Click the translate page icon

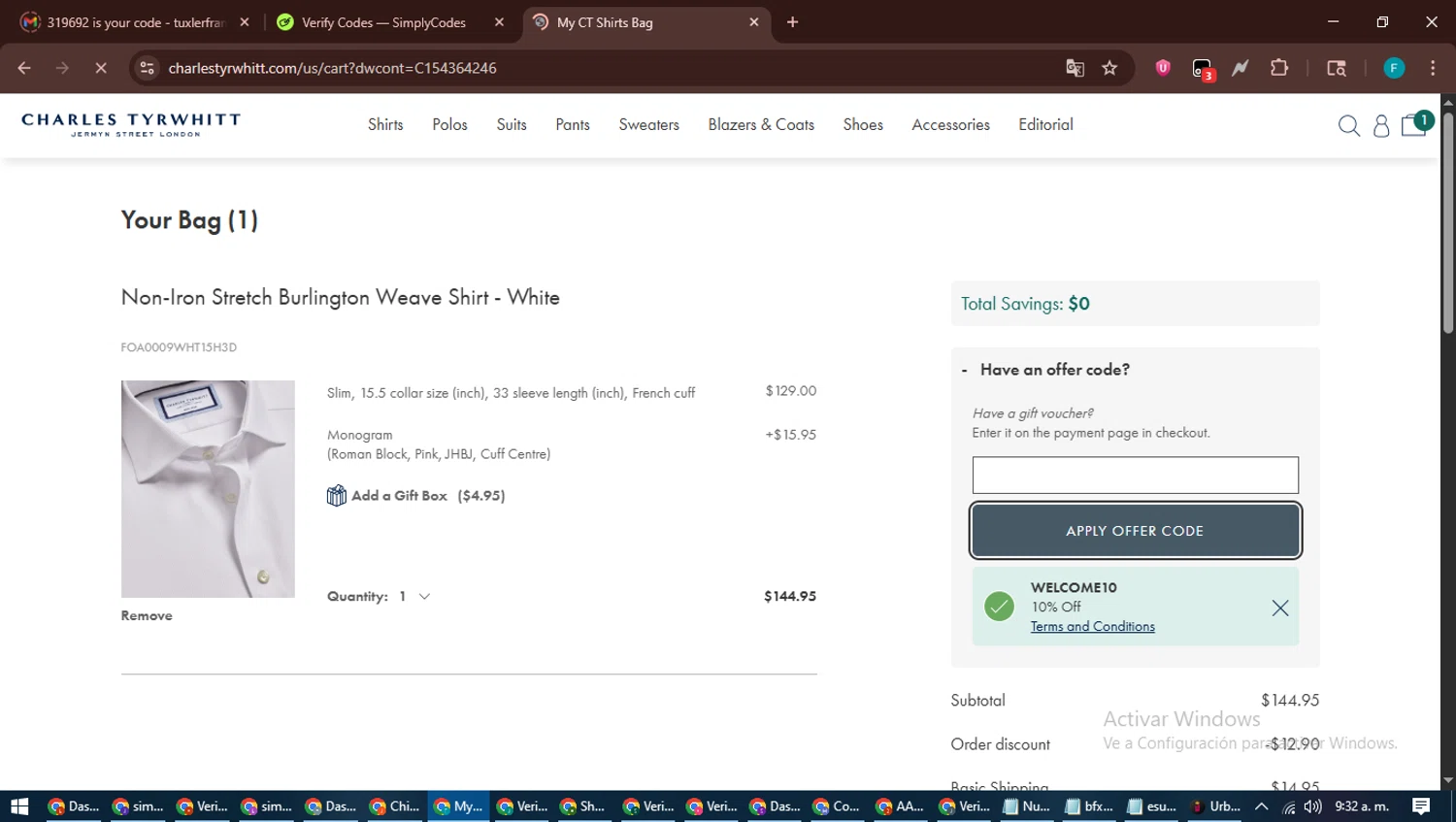(x=1075, y=68)
